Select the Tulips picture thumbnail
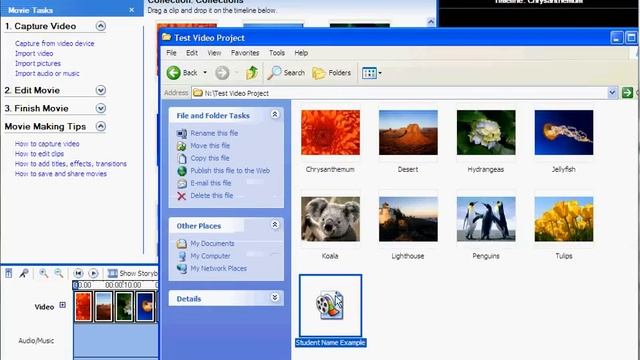The image size is (640, 360). [564, 219]
